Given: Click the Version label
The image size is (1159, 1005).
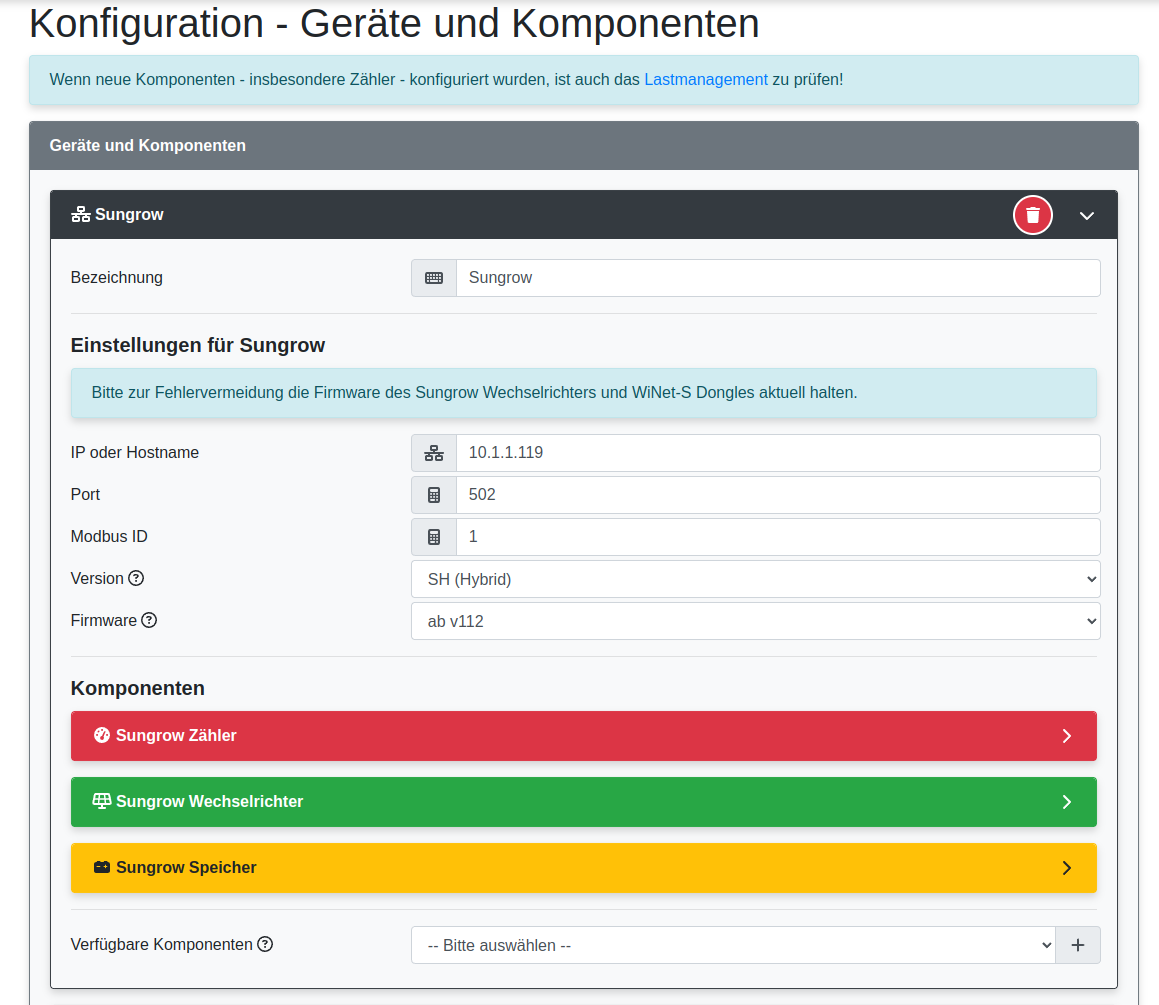Looking at the screenshot, I should (x=97, y=579).
